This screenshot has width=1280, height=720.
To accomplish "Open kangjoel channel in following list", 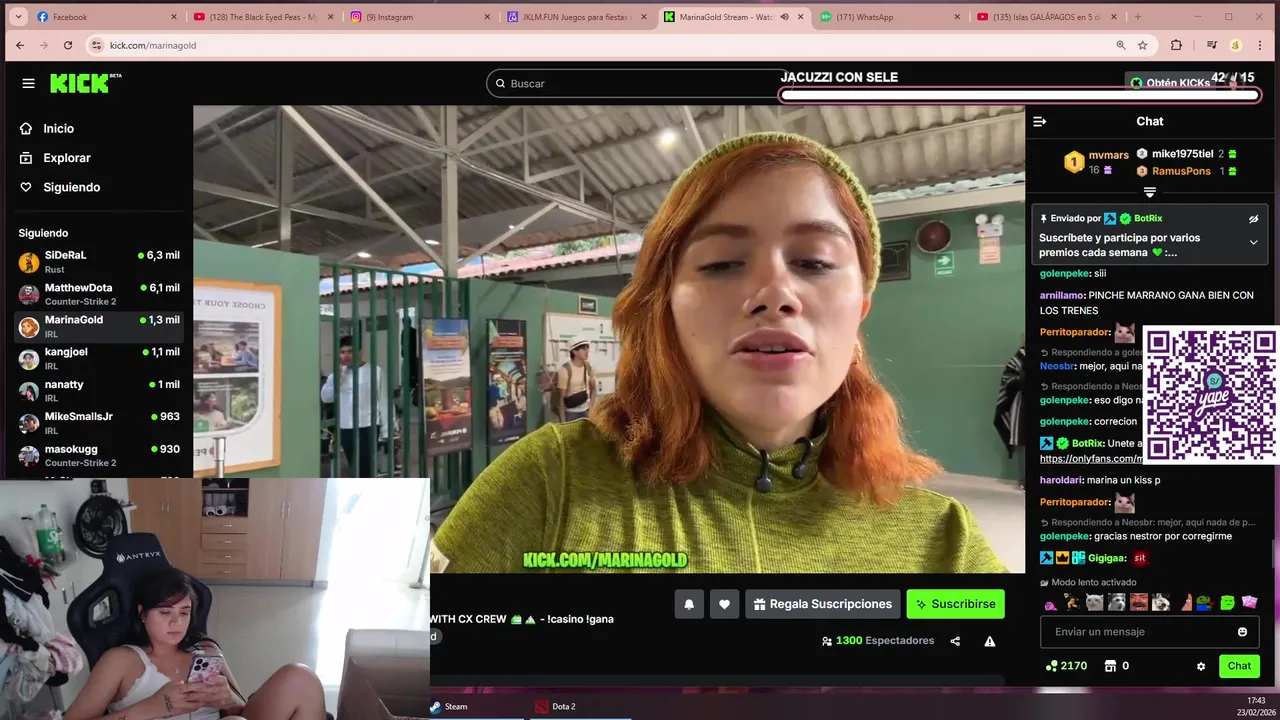I will (x=98, y=358).
